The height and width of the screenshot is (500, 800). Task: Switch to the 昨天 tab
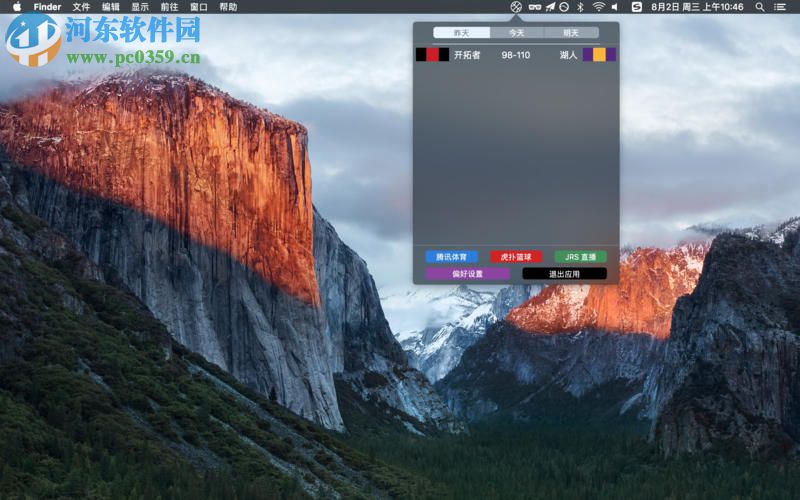click(x=461, y=33)
